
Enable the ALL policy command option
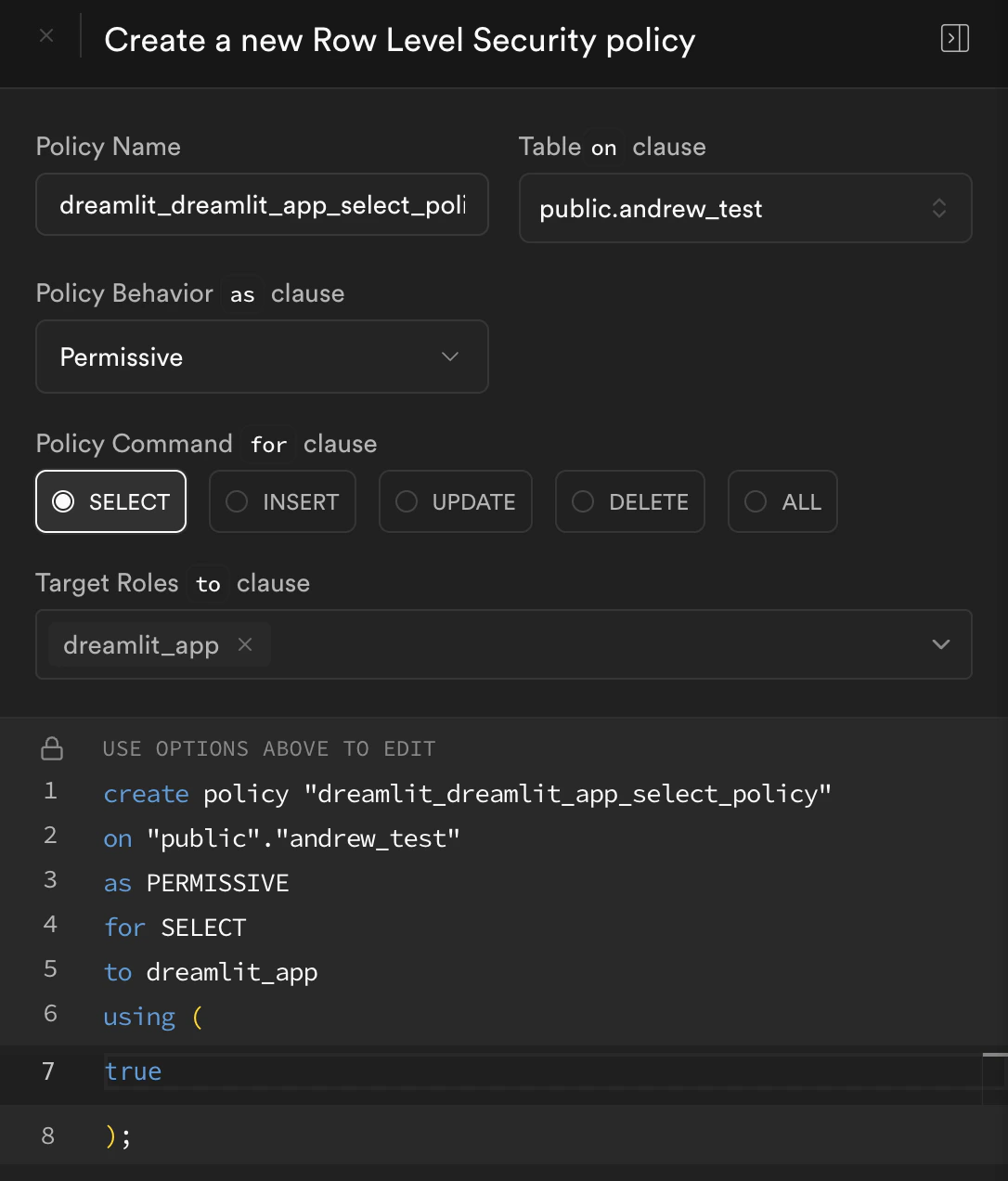[x=782, y=501]
